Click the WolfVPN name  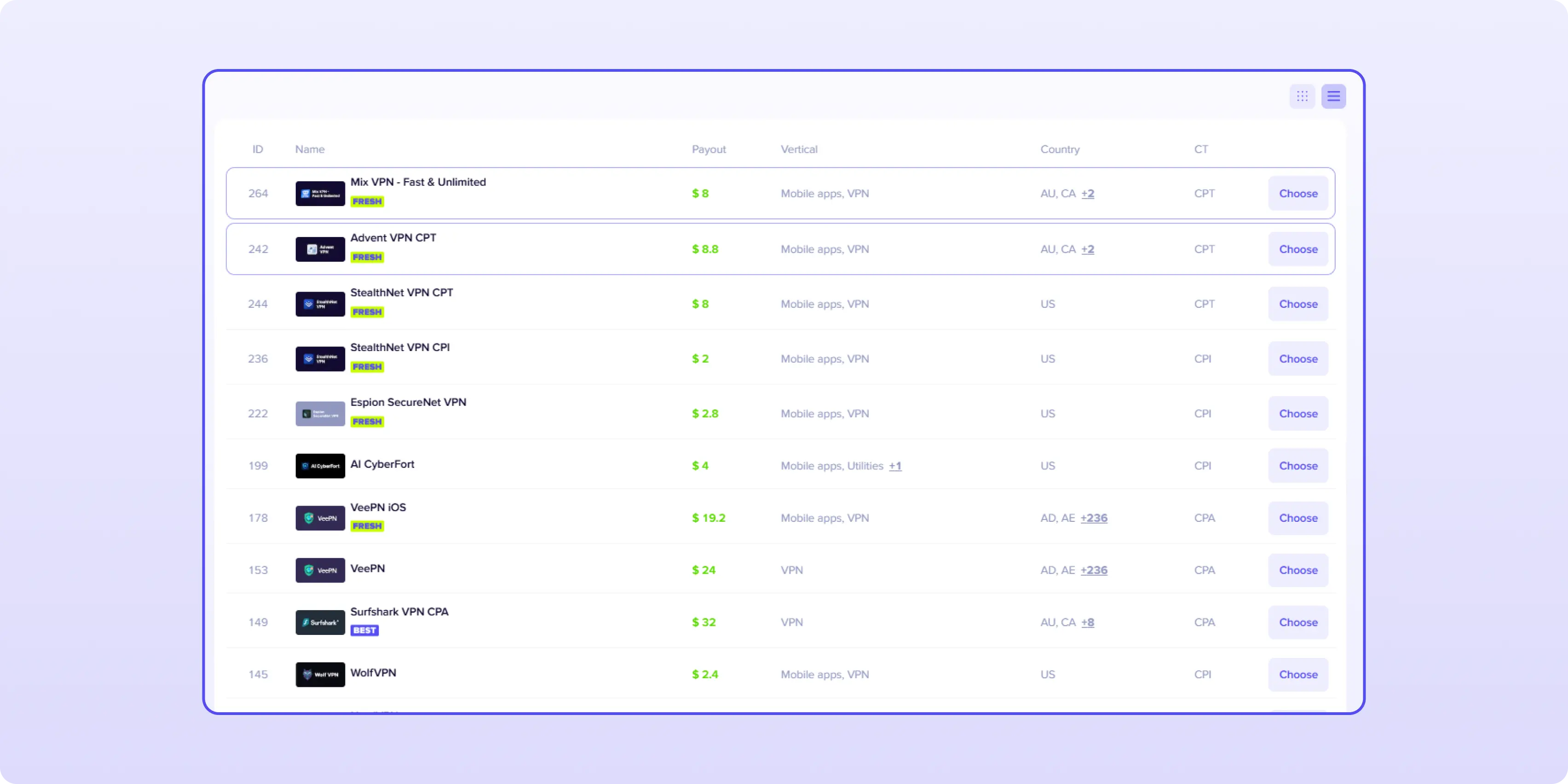[x=373, y=673]
